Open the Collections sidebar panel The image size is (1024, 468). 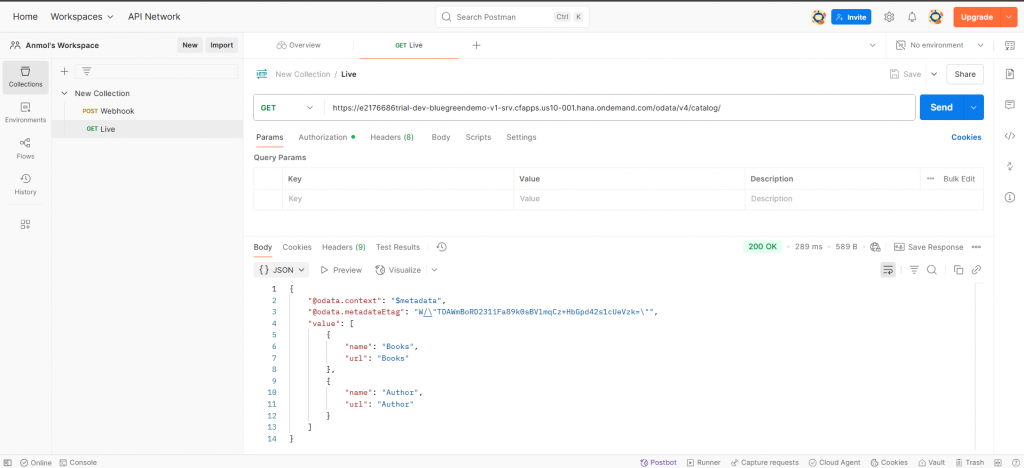(25, 77)
